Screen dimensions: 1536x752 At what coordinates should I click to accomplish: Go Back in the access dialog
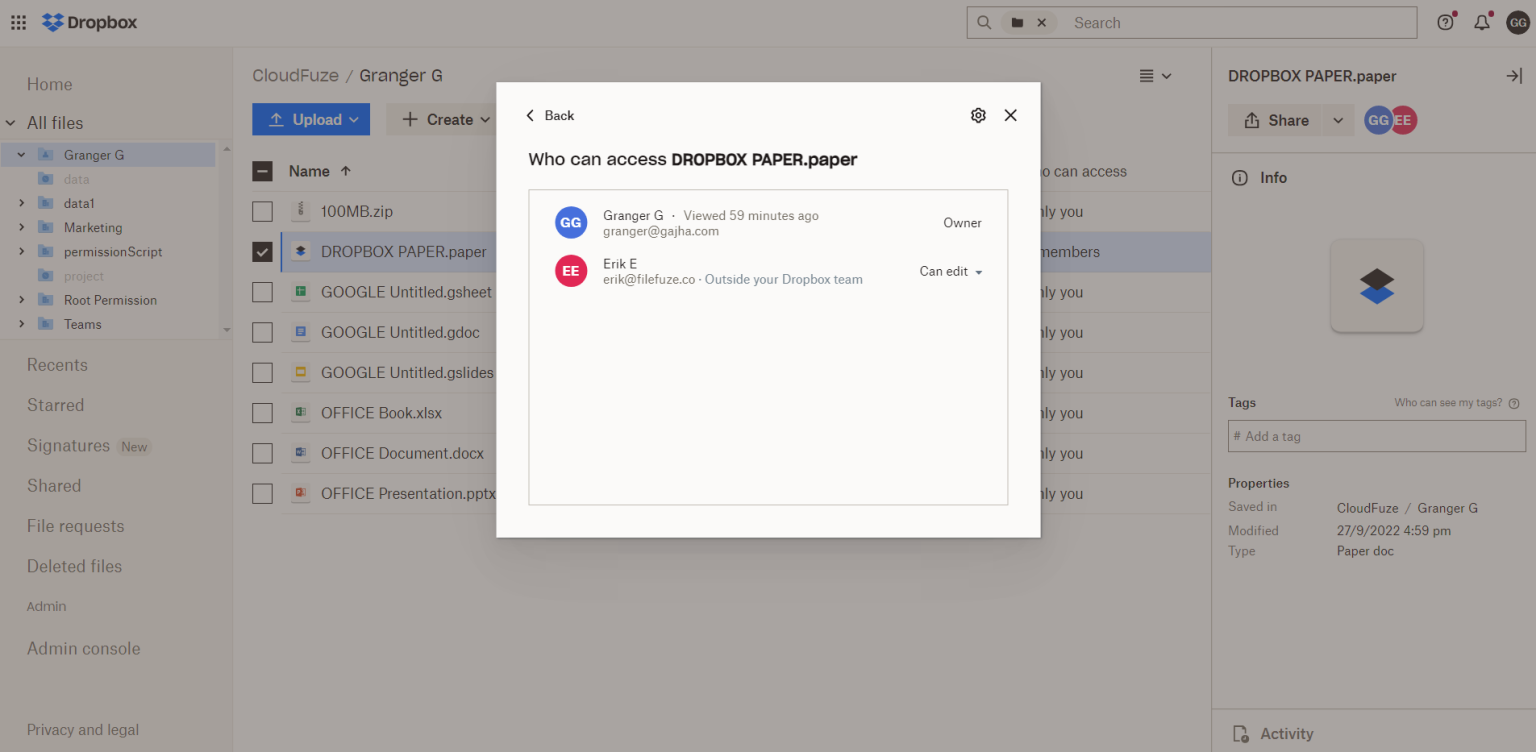(x=550, y=115)
